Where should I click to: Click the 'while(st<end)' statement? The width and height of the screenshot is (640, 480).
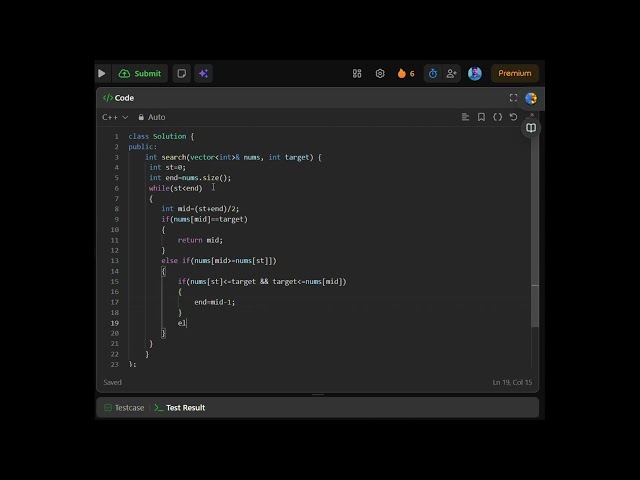pos(176,188)
